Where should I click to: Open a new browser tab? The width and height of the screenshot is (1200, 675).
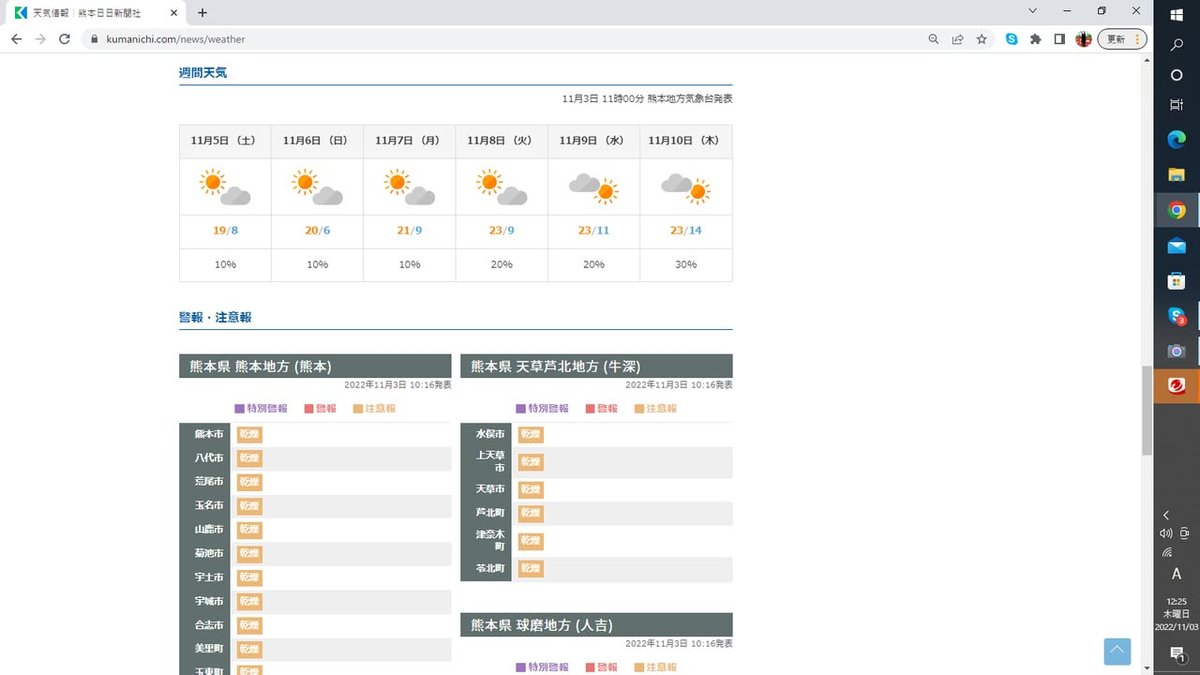tap(202, 13)
